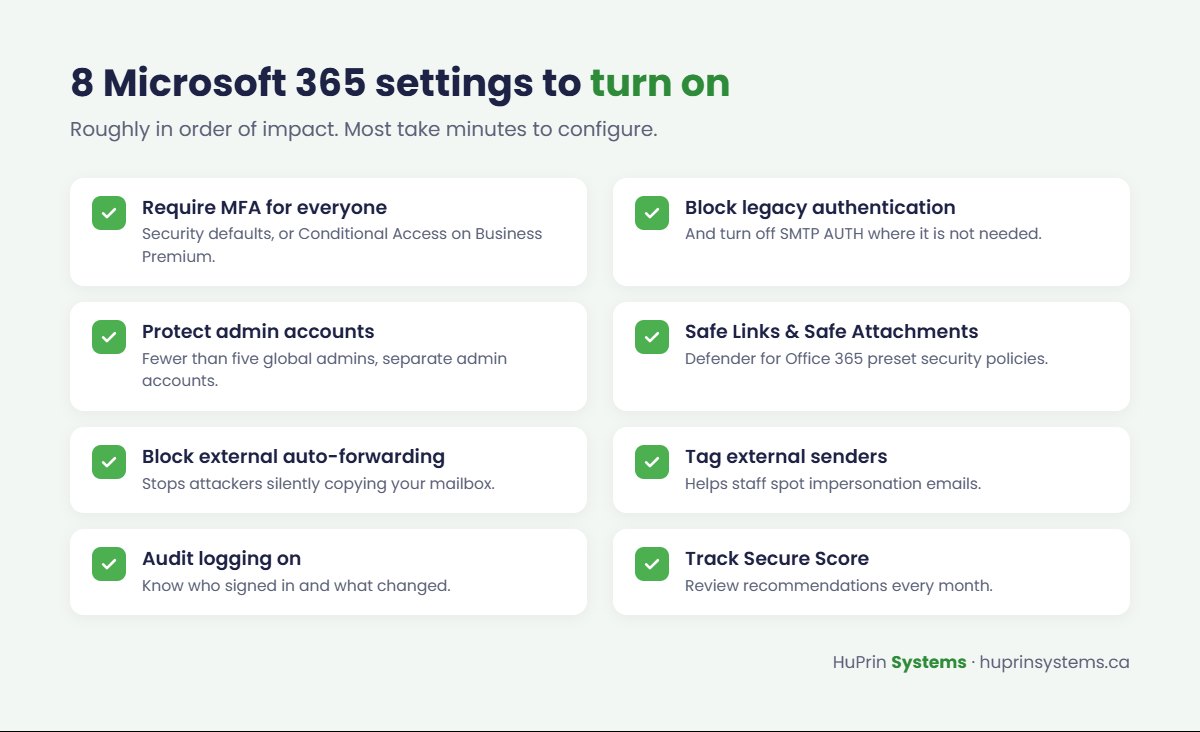Click the HuPrin Systems brand name
Image resolution: width=1200 pixels, height=732 pixels.
click(x=899, y=662)
